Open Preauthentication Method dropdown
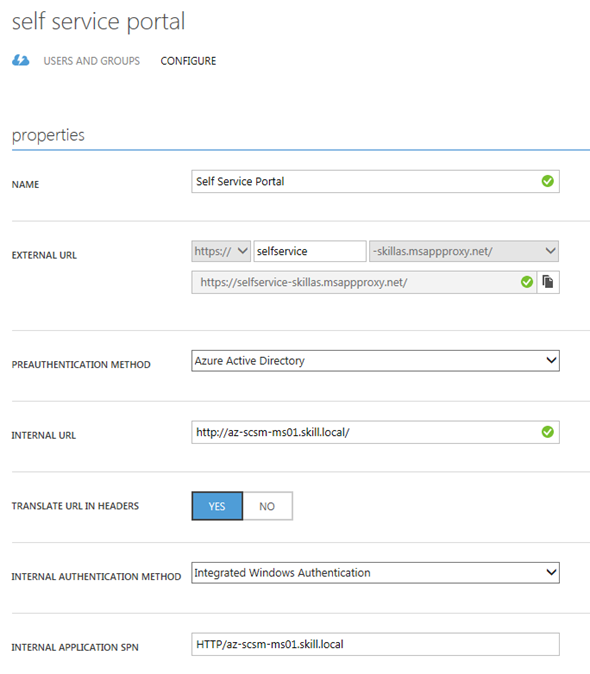590x674 pixels. pos(375,361)
